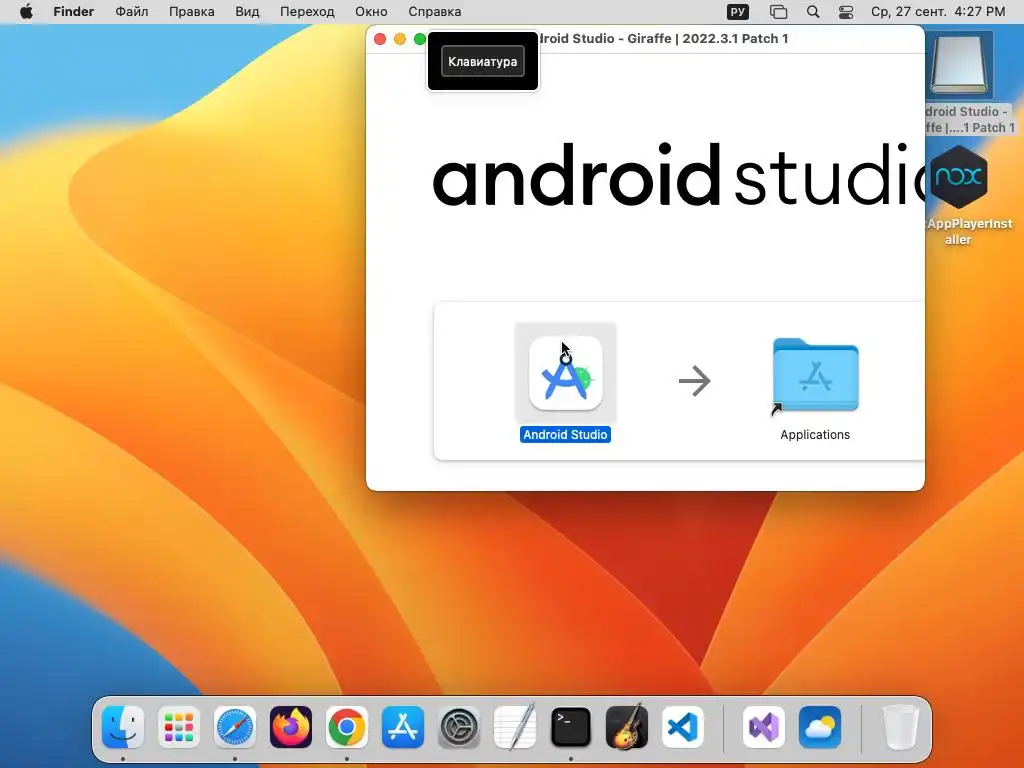Open TextEdit from the Dock
Viewport: 1024px width, 768px height.
pyautogui.click(x=515, y=726)
